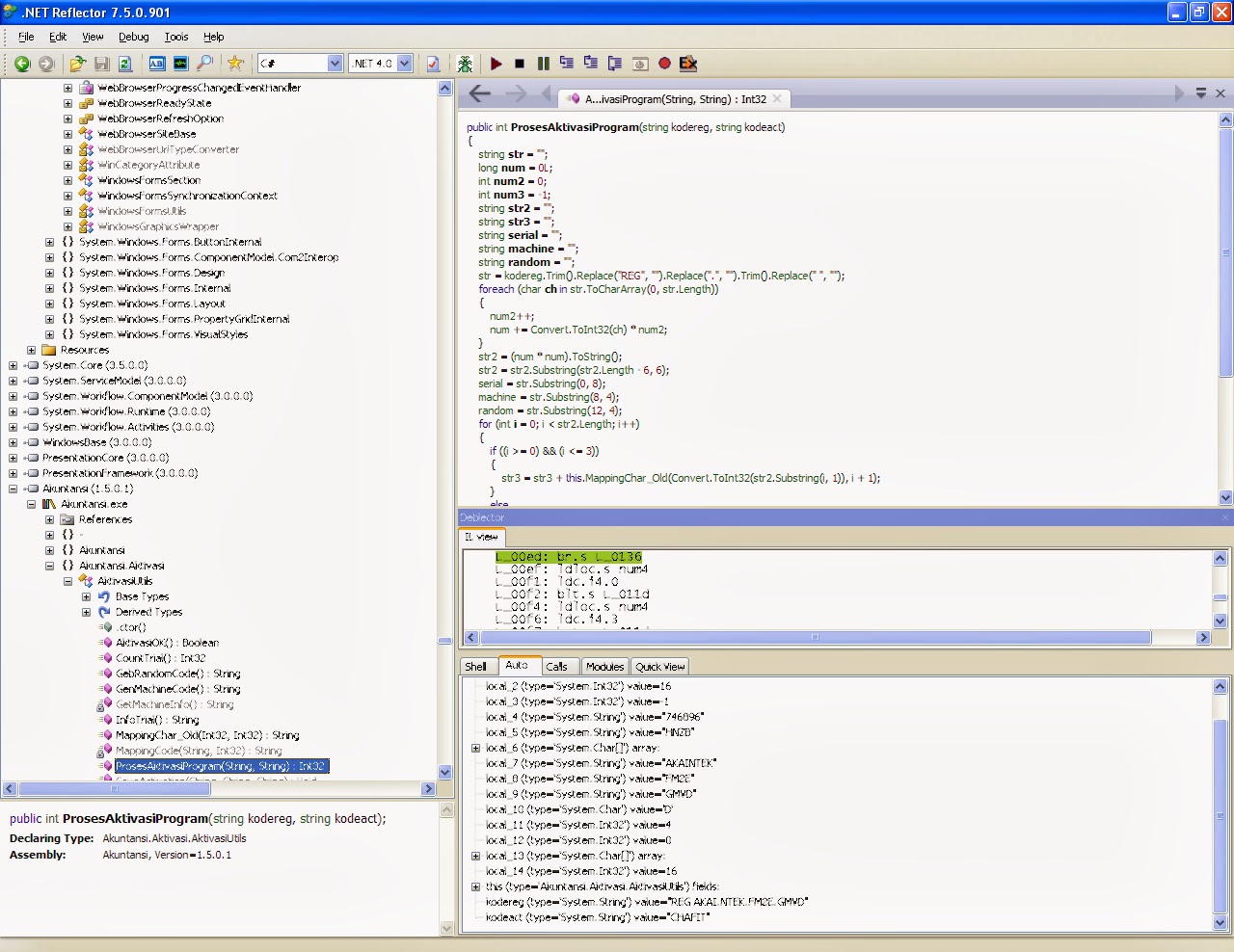Open the Edit menu
The height and width of the screenshot is (952, 1234).
click(x=58, y=37)
